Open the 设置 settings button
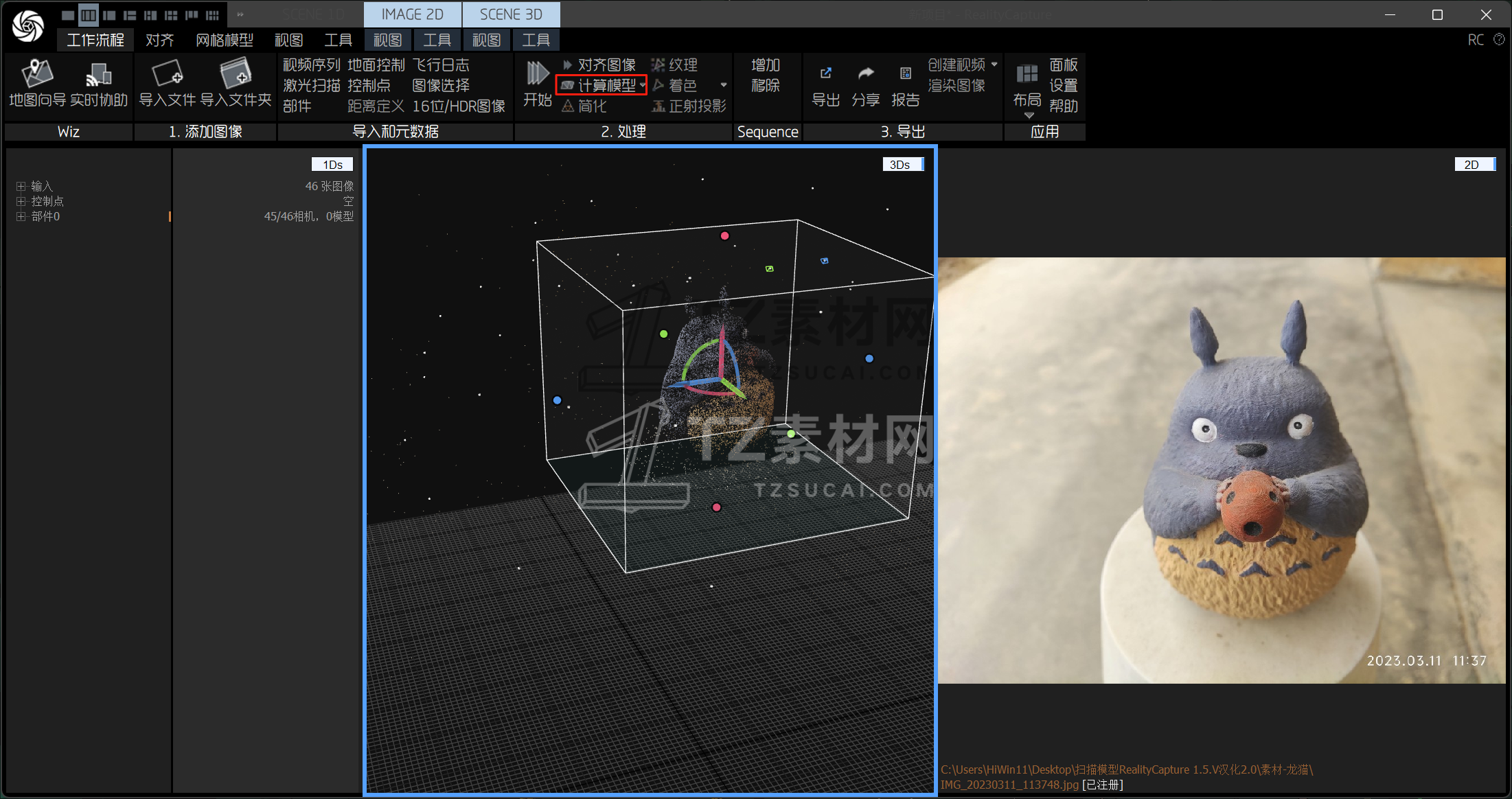This screenshot has width=1512, height=799. coord(1064,85)
